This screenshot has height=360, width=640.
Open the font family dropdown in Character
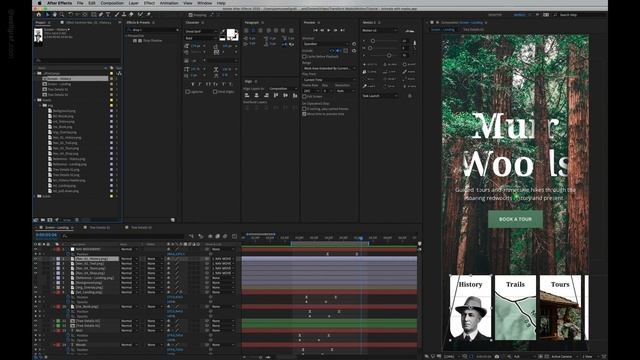point(202,31)
